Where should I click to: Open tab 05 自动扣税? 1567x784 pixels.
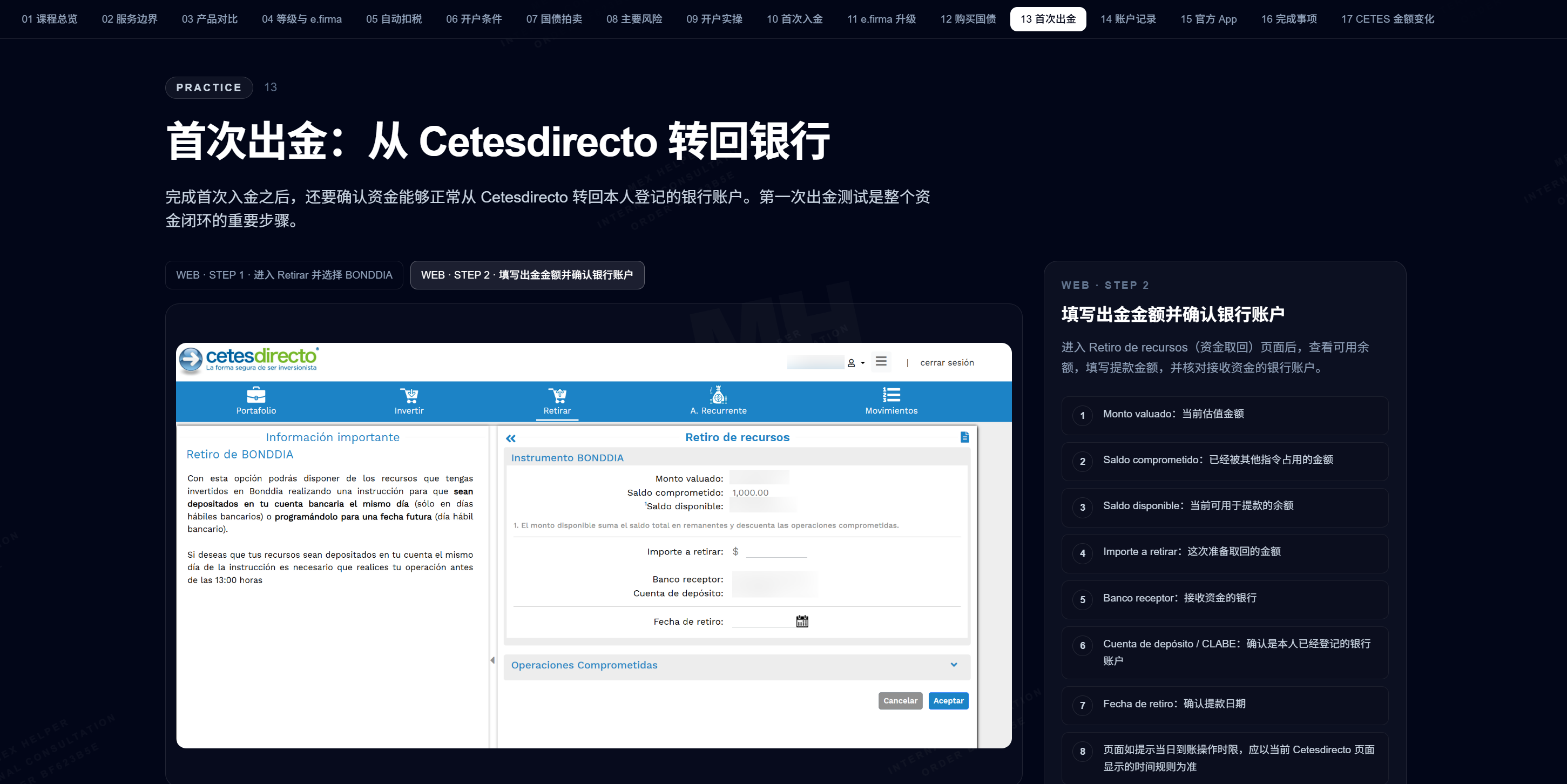click(x=394, y=19)
